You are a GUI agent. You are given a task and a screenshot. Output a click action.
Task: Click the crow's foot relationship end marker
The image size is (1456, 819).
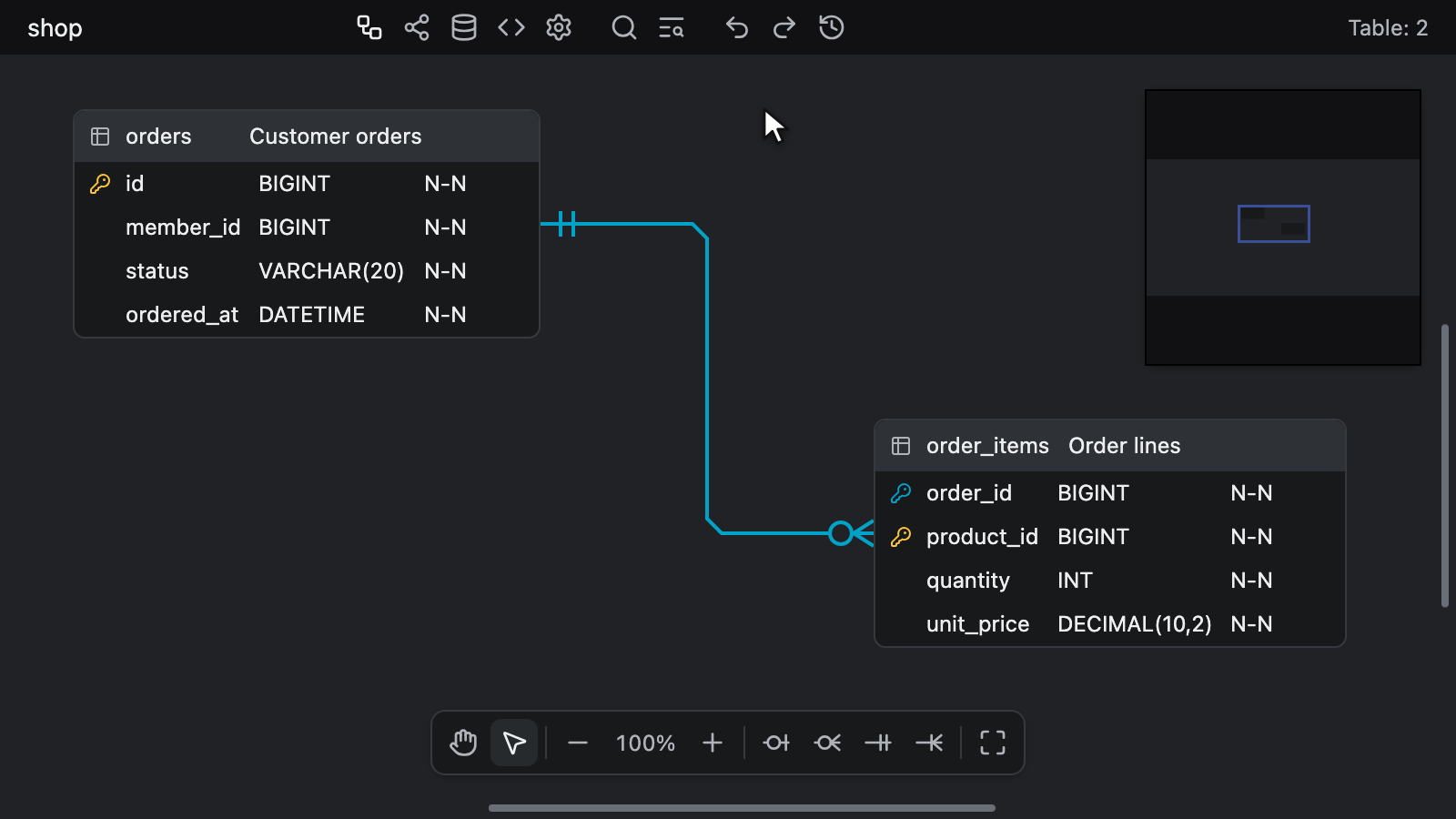pyautogui.click(x=852, y=533)
